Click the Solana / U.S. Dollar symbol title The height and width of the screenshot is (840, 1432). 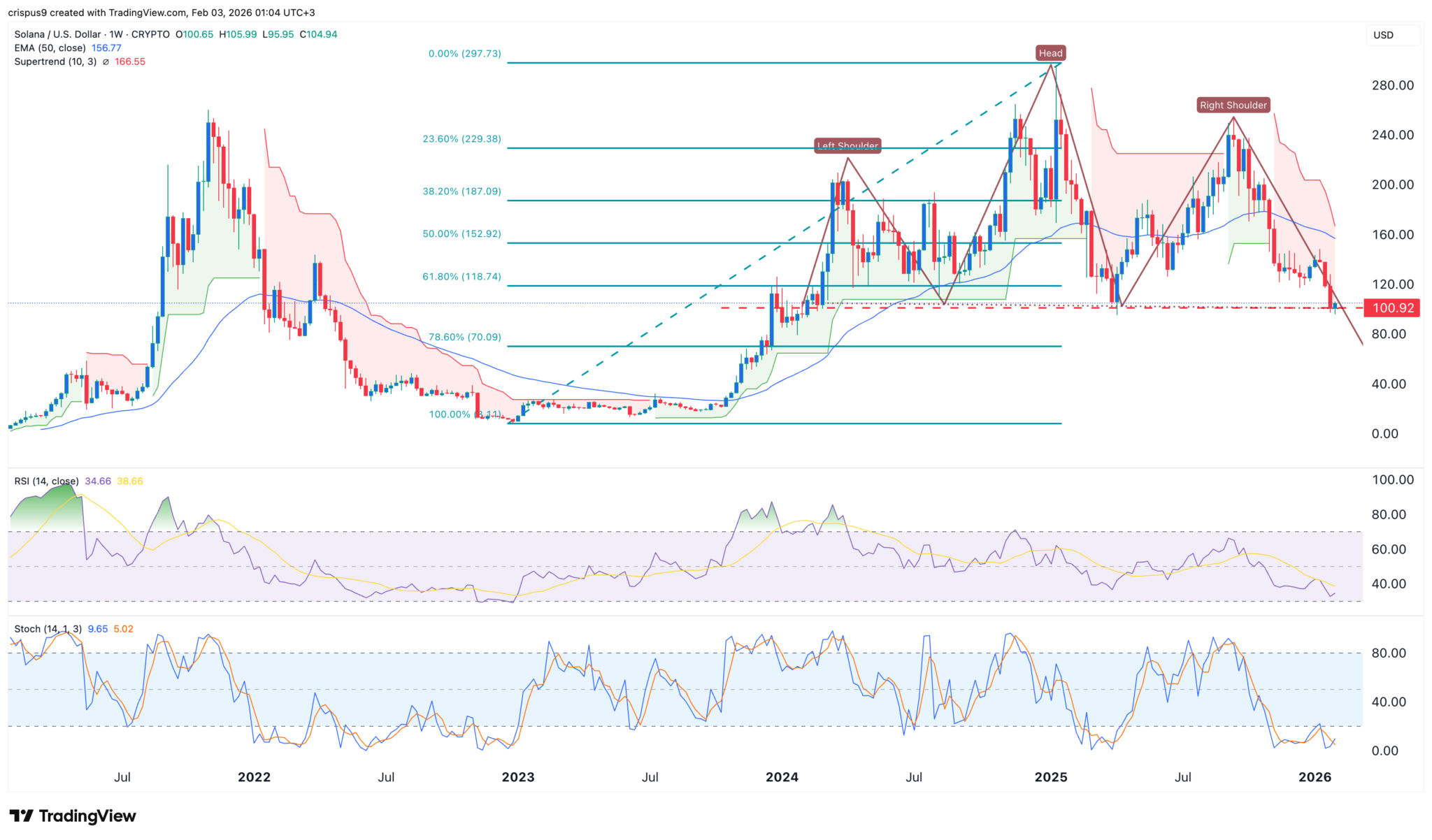point(59,34)
